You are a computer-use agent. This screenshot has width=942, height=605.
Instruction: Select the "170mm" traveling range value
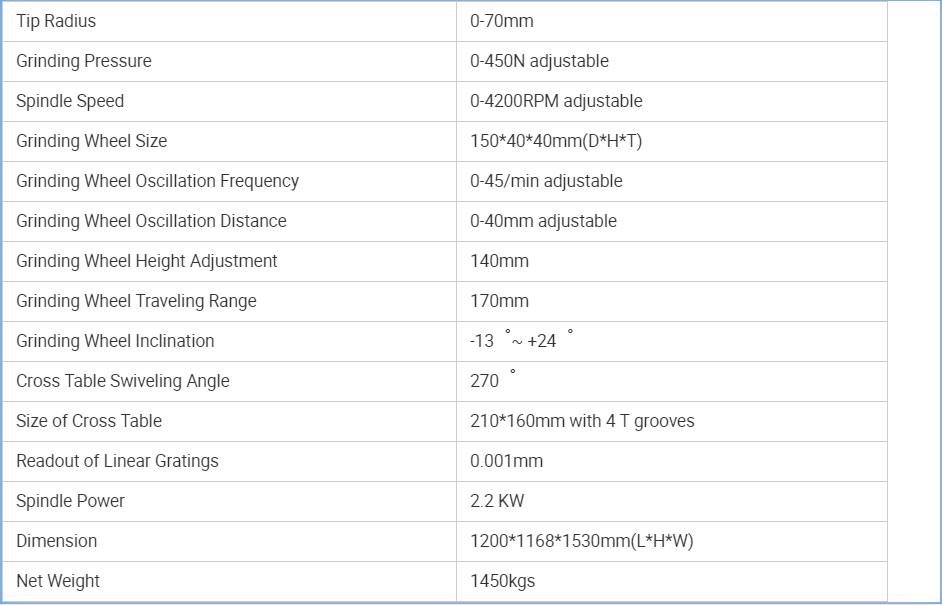[499, 301]
